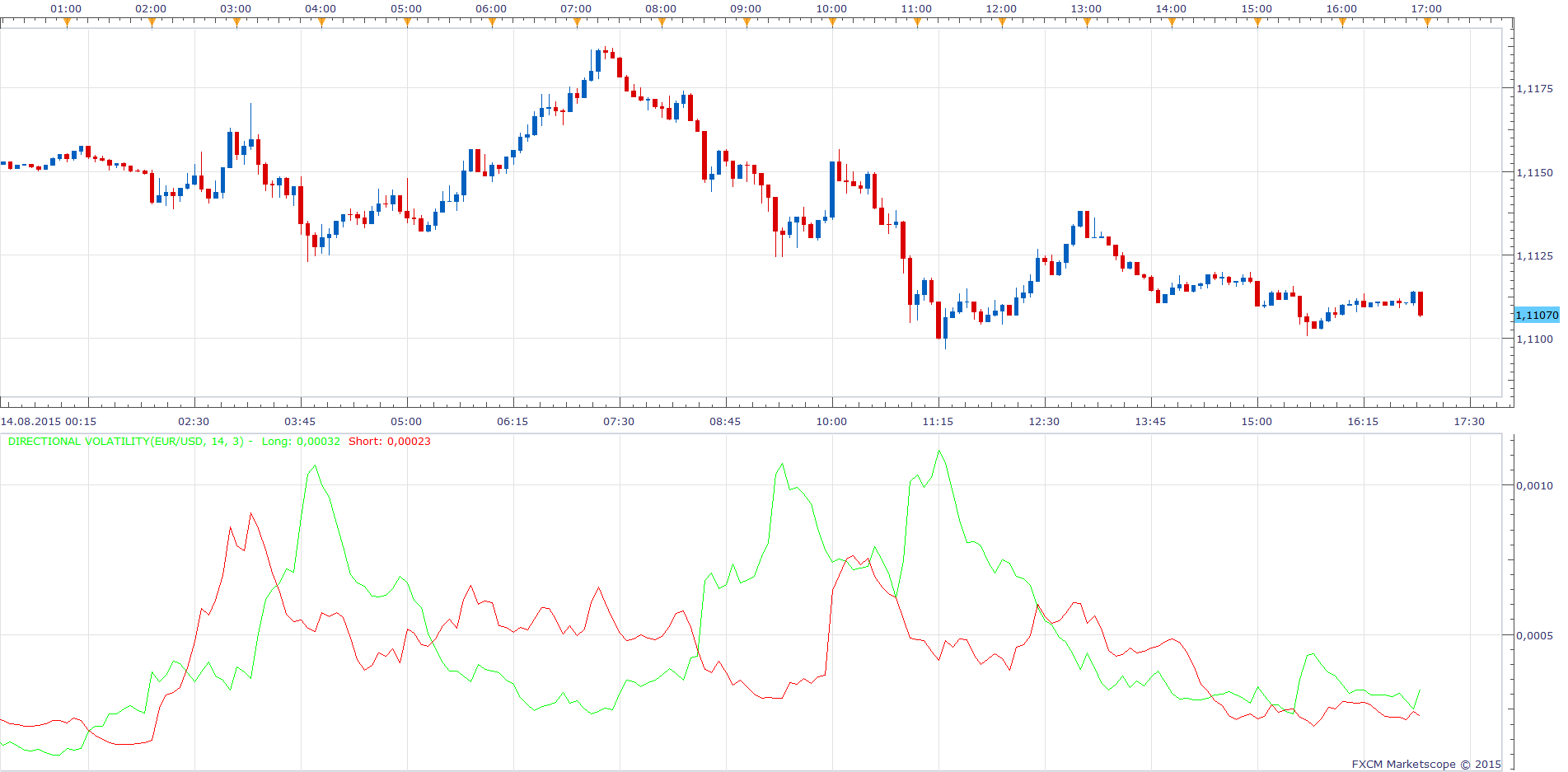Click the orange marker beneath 09:00
The width and height of the screenshot is (1568, 772).
pyautogui.click(x=747, y=23)
